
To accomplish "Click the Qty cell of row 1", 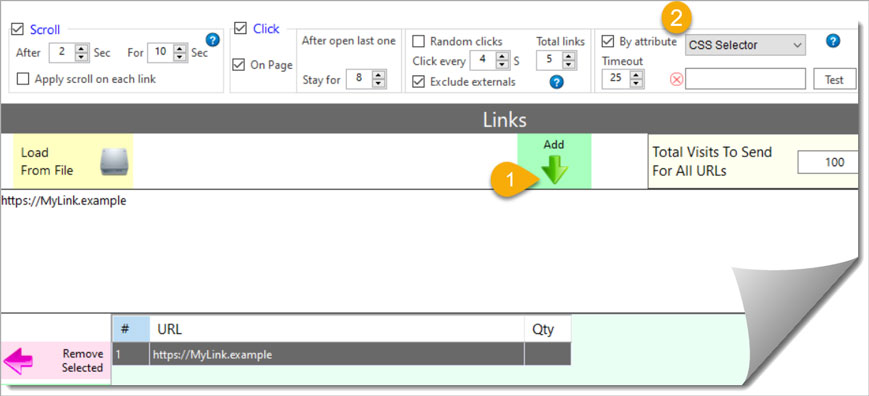I will coord(548,354).
